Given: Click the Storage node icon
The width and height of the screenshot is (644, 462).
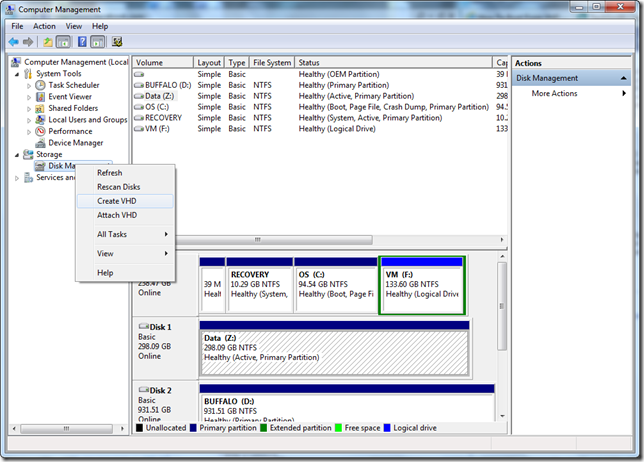Looking at the screenshot, I should point(28,154).
